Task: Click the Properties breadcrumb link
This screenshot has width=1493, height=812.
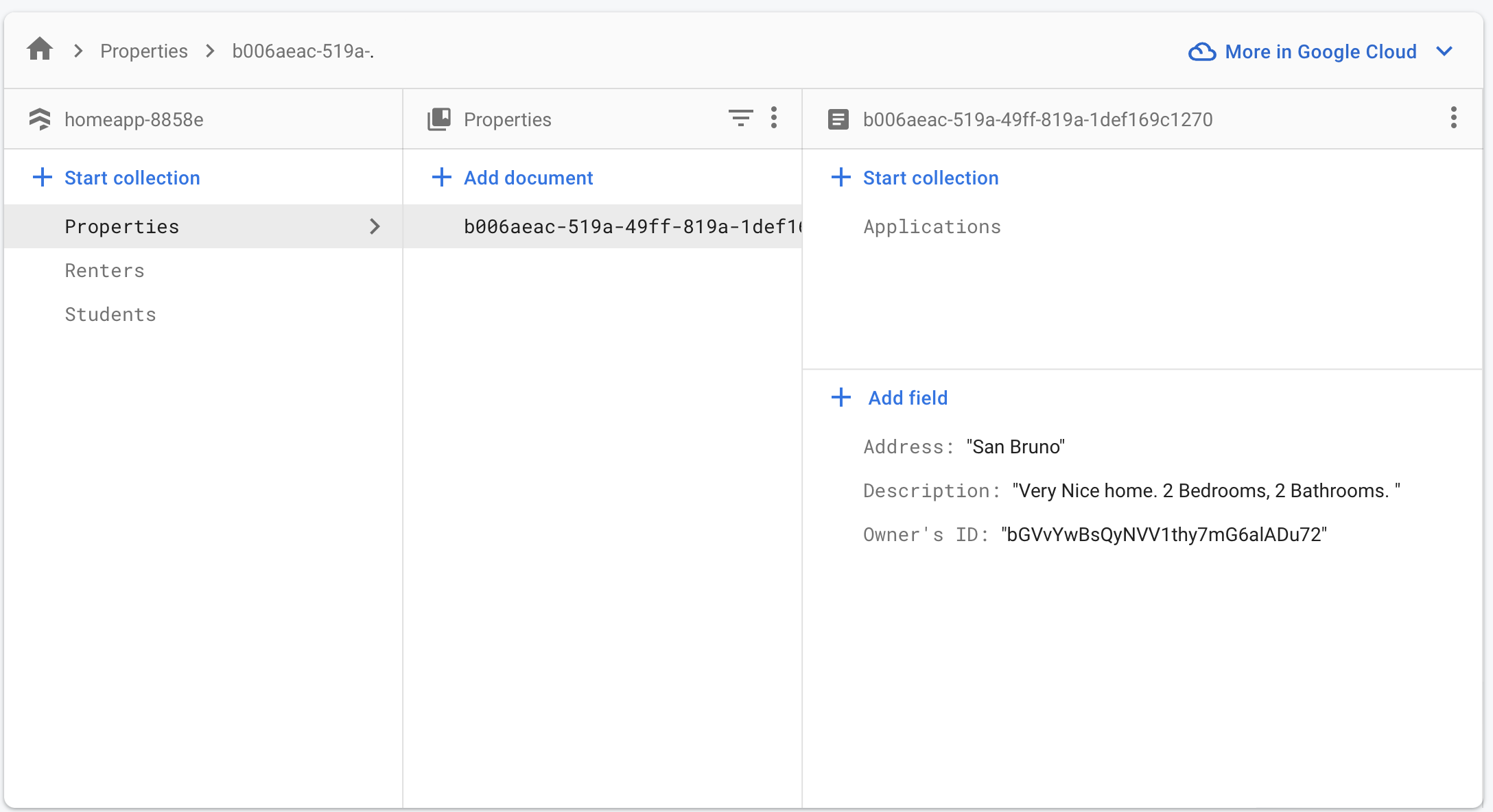Action: tap(143, 51)
